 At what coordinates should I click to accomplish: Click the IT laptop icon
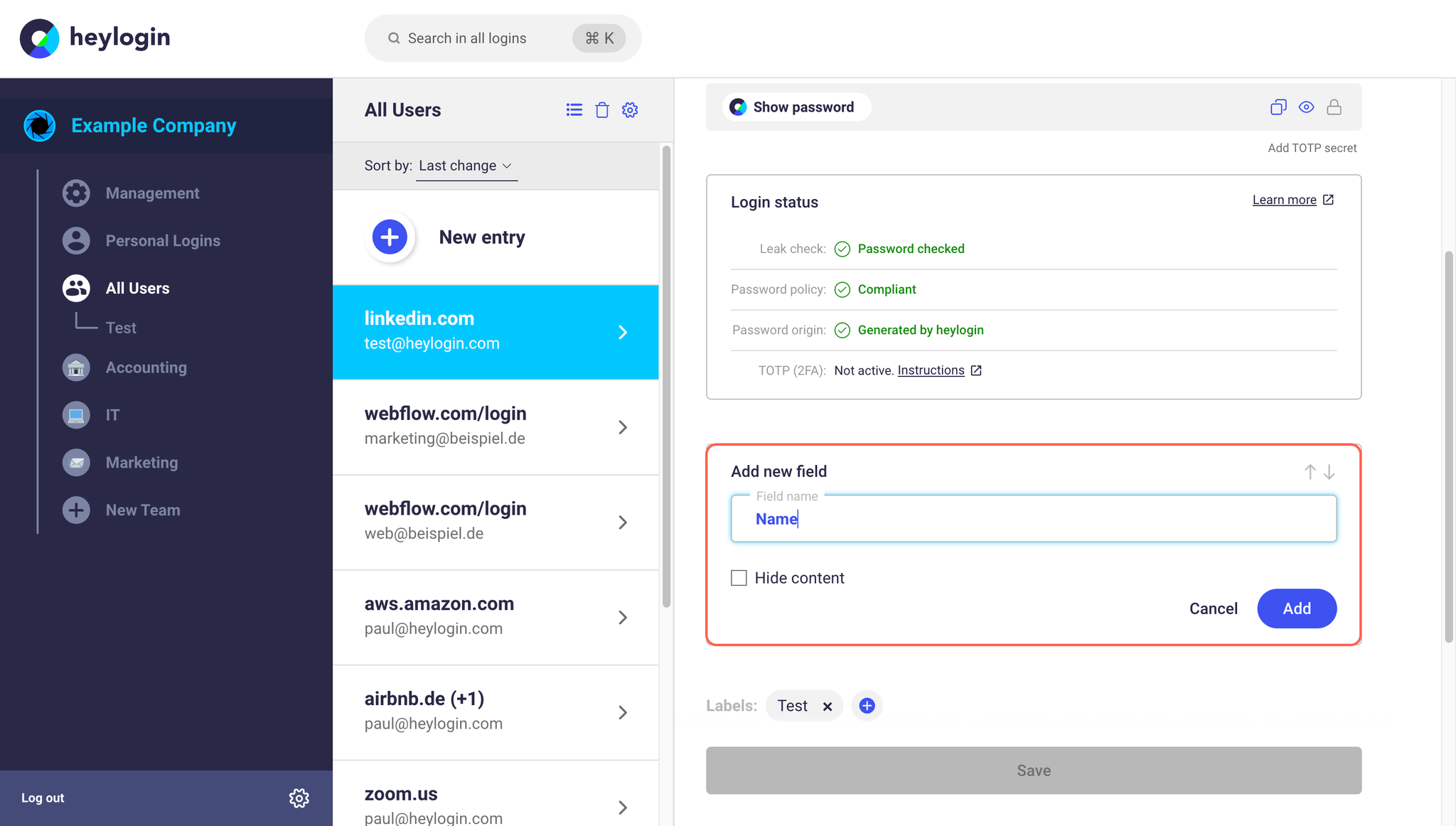[x=76, y=415]
